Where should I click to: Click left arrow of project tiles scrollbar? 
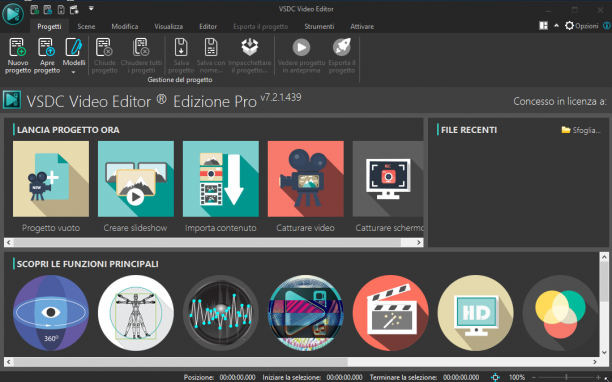(9, 242)
